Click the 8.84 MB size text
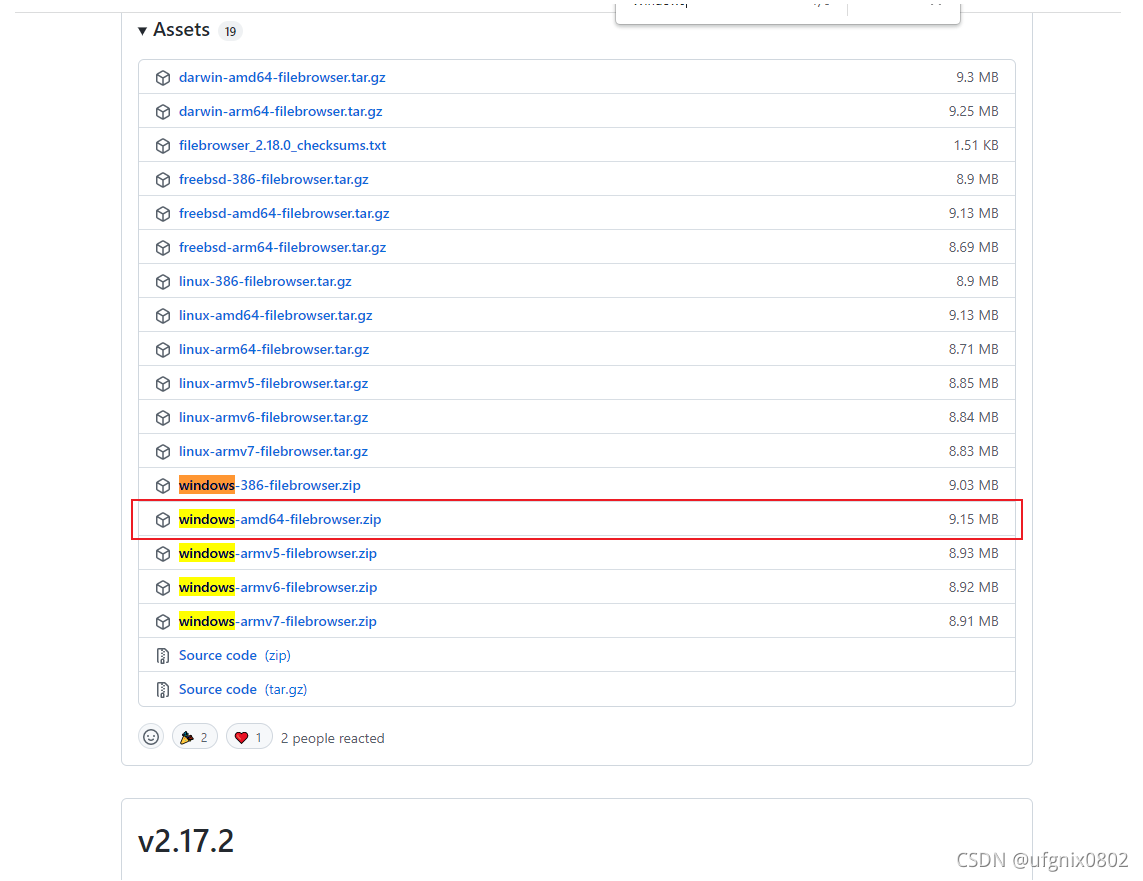Viewport: 1143px width, 881px height. tap(973, 418)
